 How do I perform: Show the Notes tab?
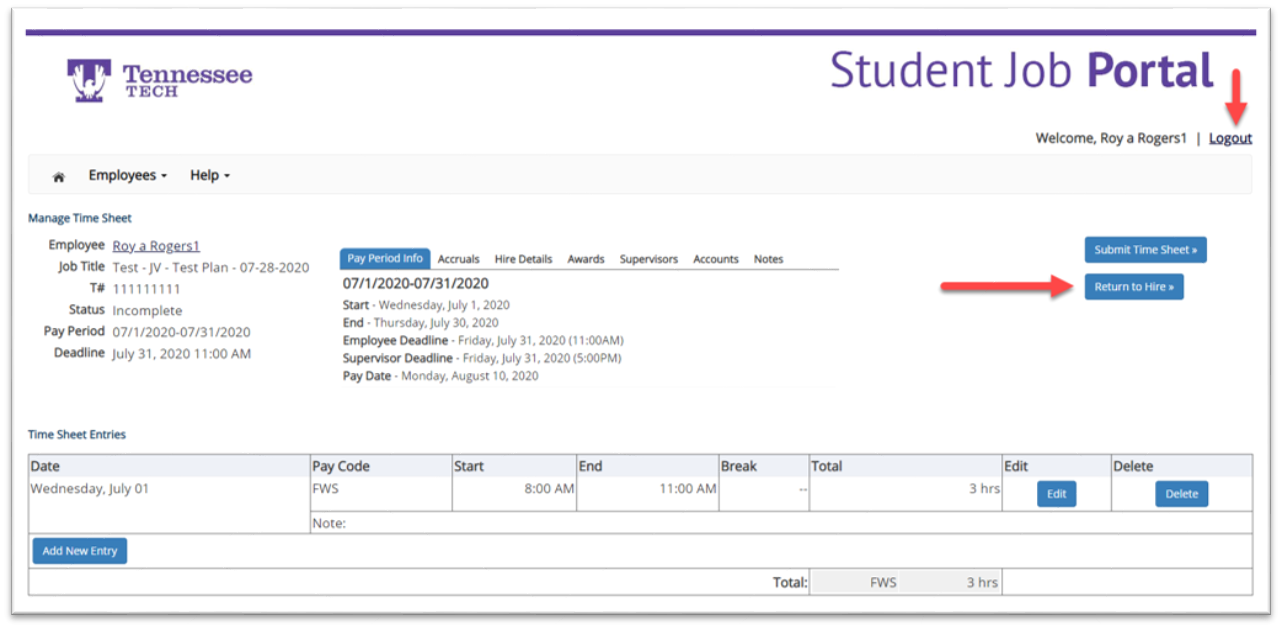tap(768, 259)
